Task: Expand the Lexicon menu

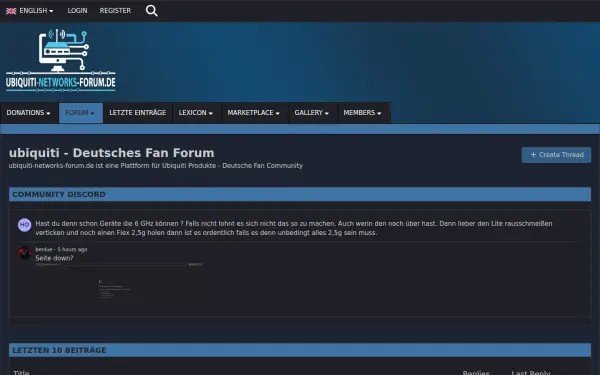Action: [x=196, y=113]
